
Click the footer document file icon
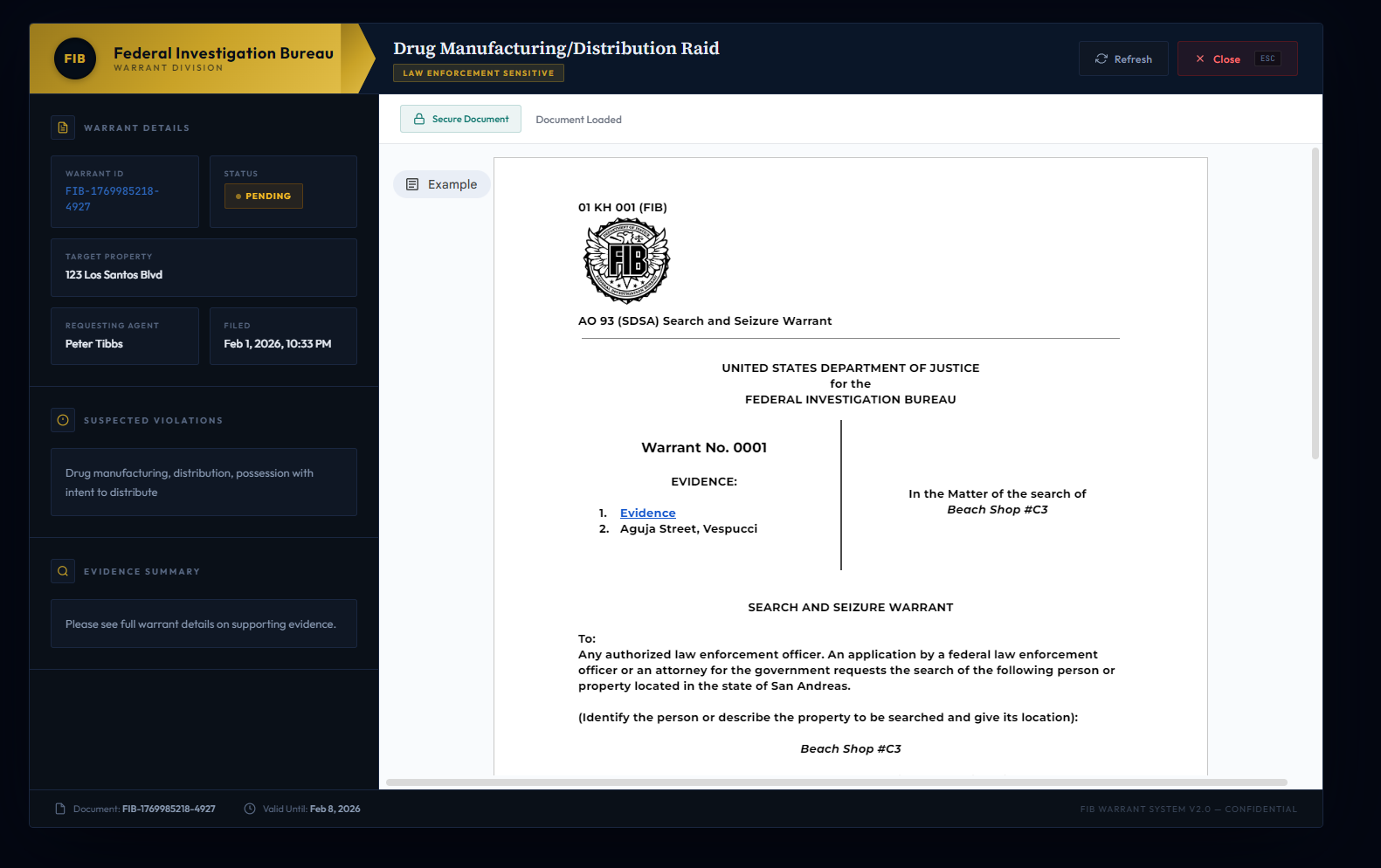point(60,809)
